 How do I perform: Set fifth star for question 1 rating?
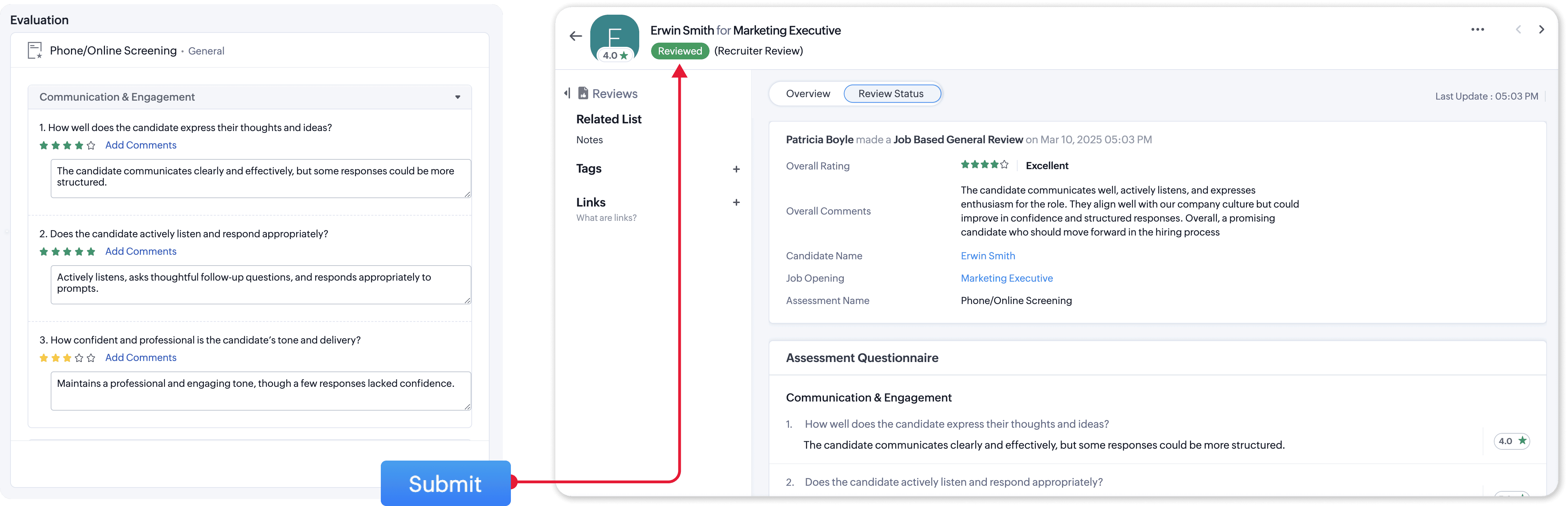[x=91, y=145]
